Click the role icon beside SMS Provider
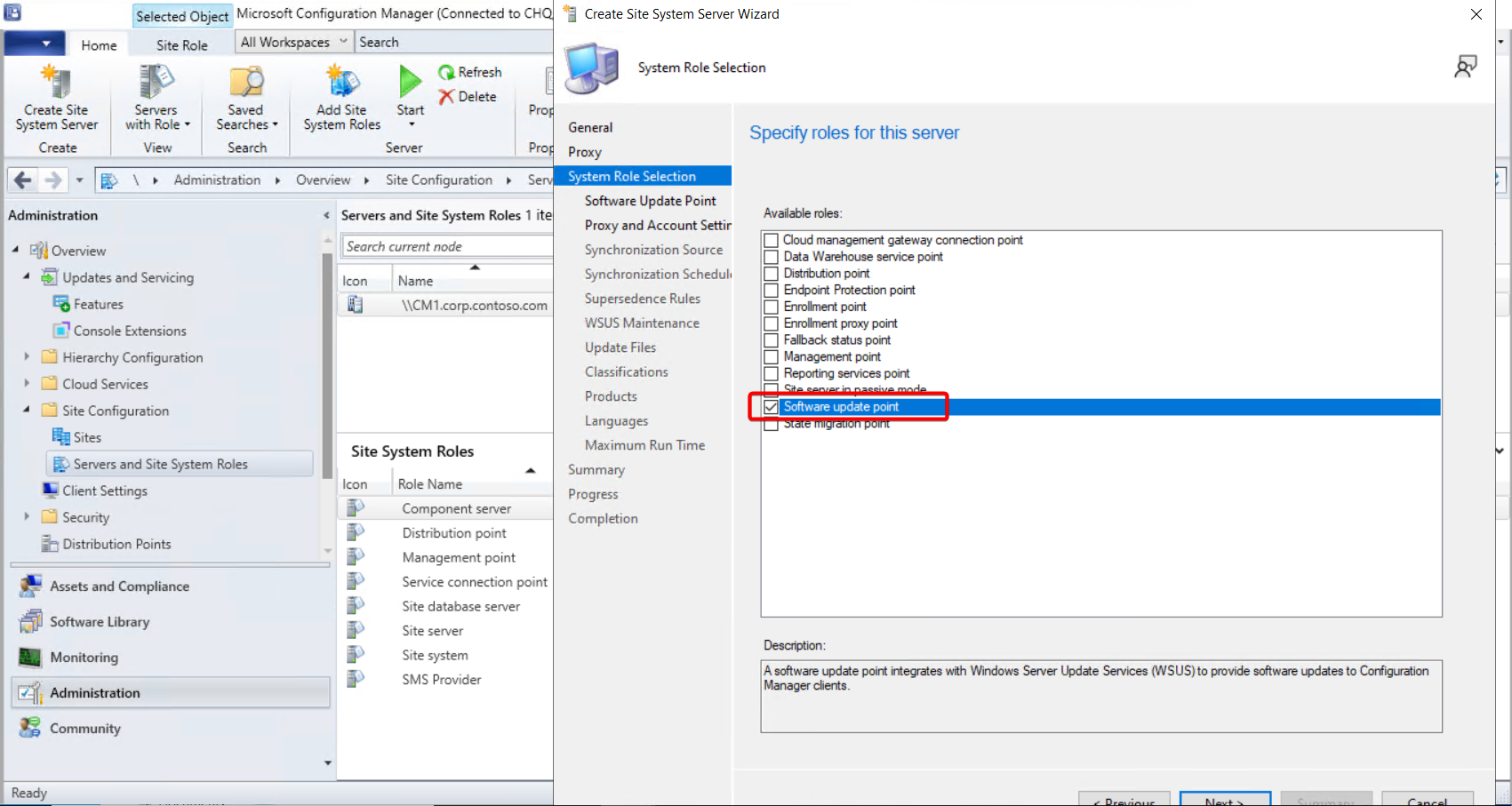 [x=356, y=679]
